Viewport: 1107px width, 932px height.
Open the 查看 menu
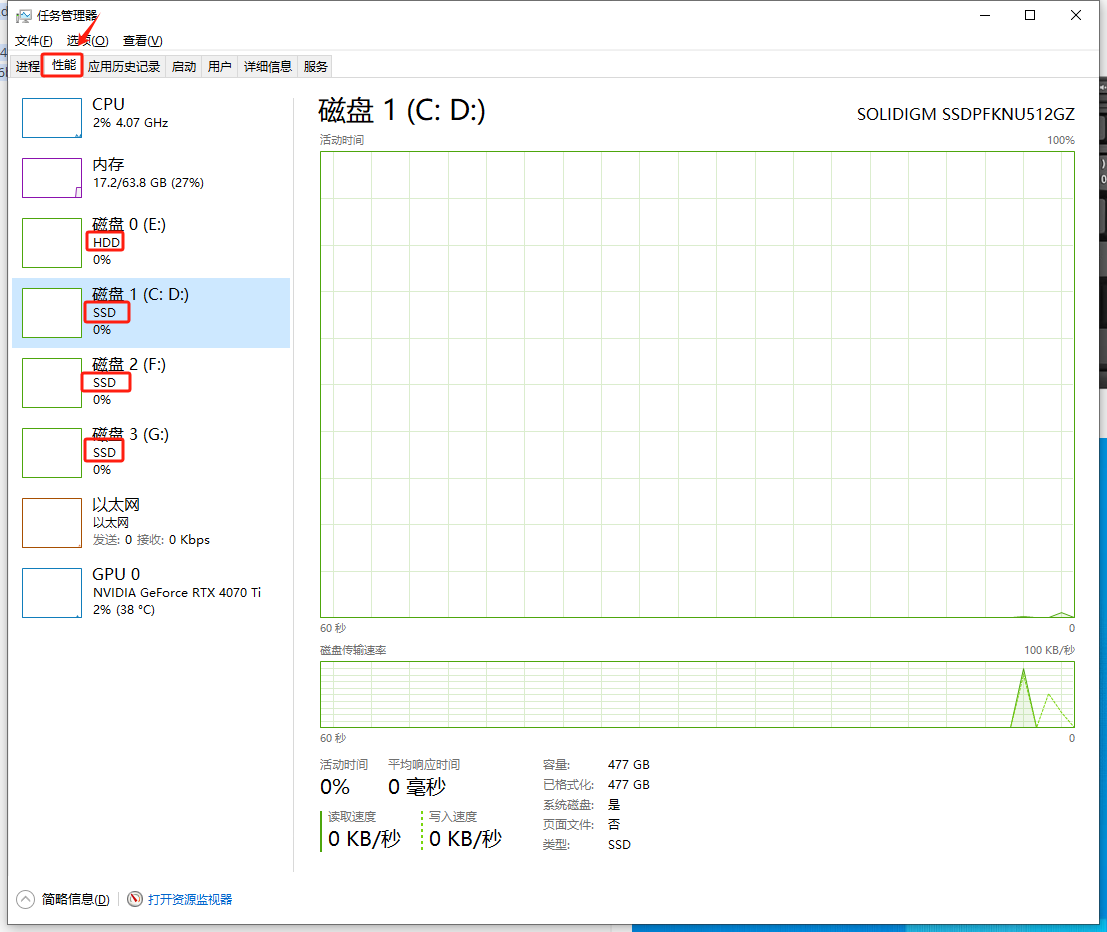point(142,40)
